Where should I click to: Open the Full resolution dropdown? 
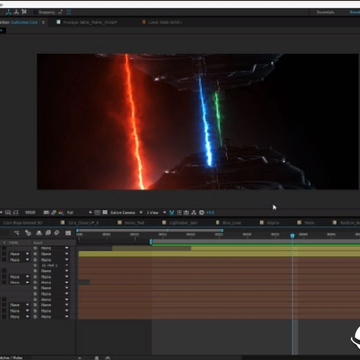(79, 213)
